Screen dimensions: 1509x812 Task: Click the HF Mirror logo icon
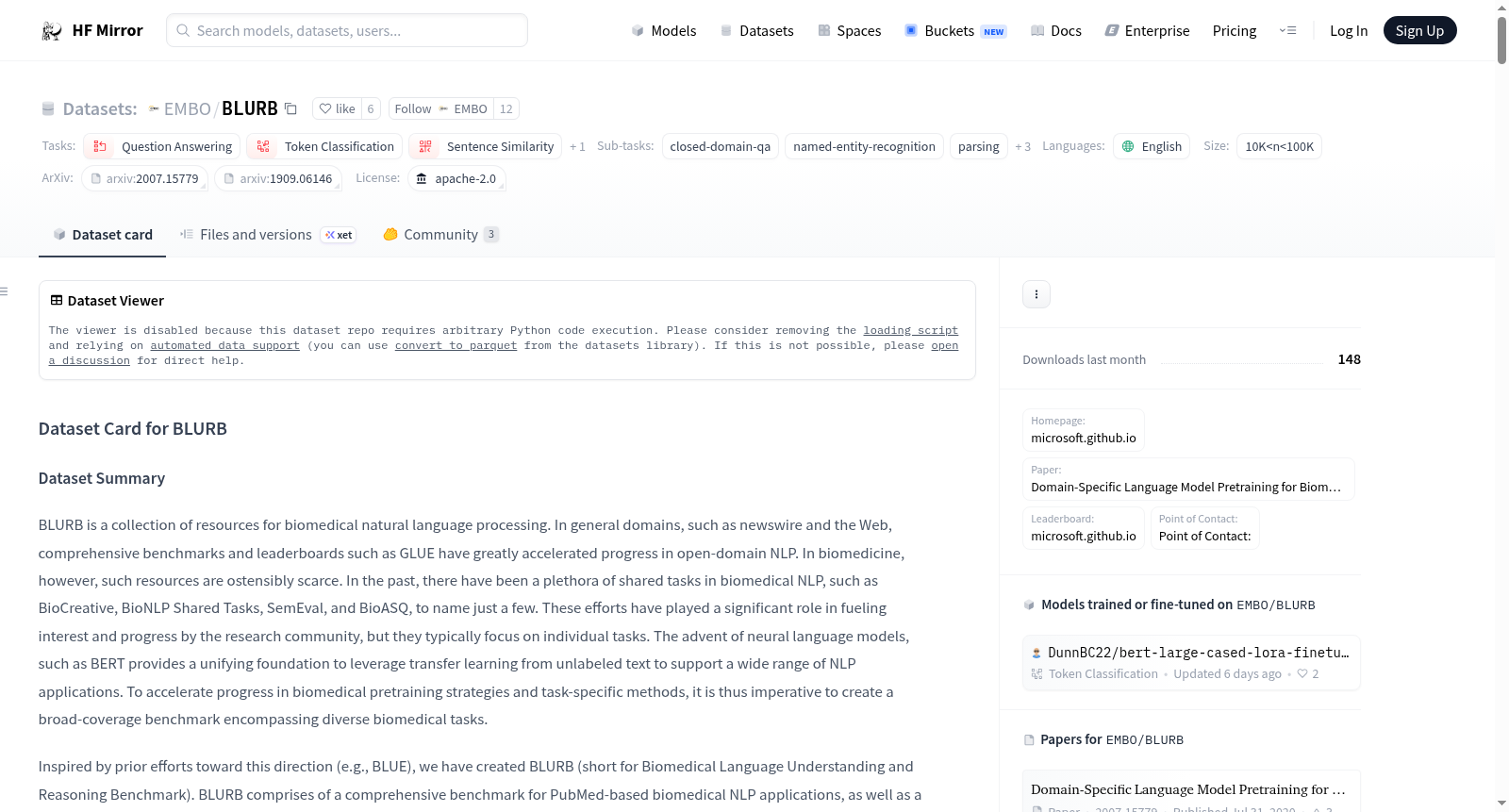(52, 31)
